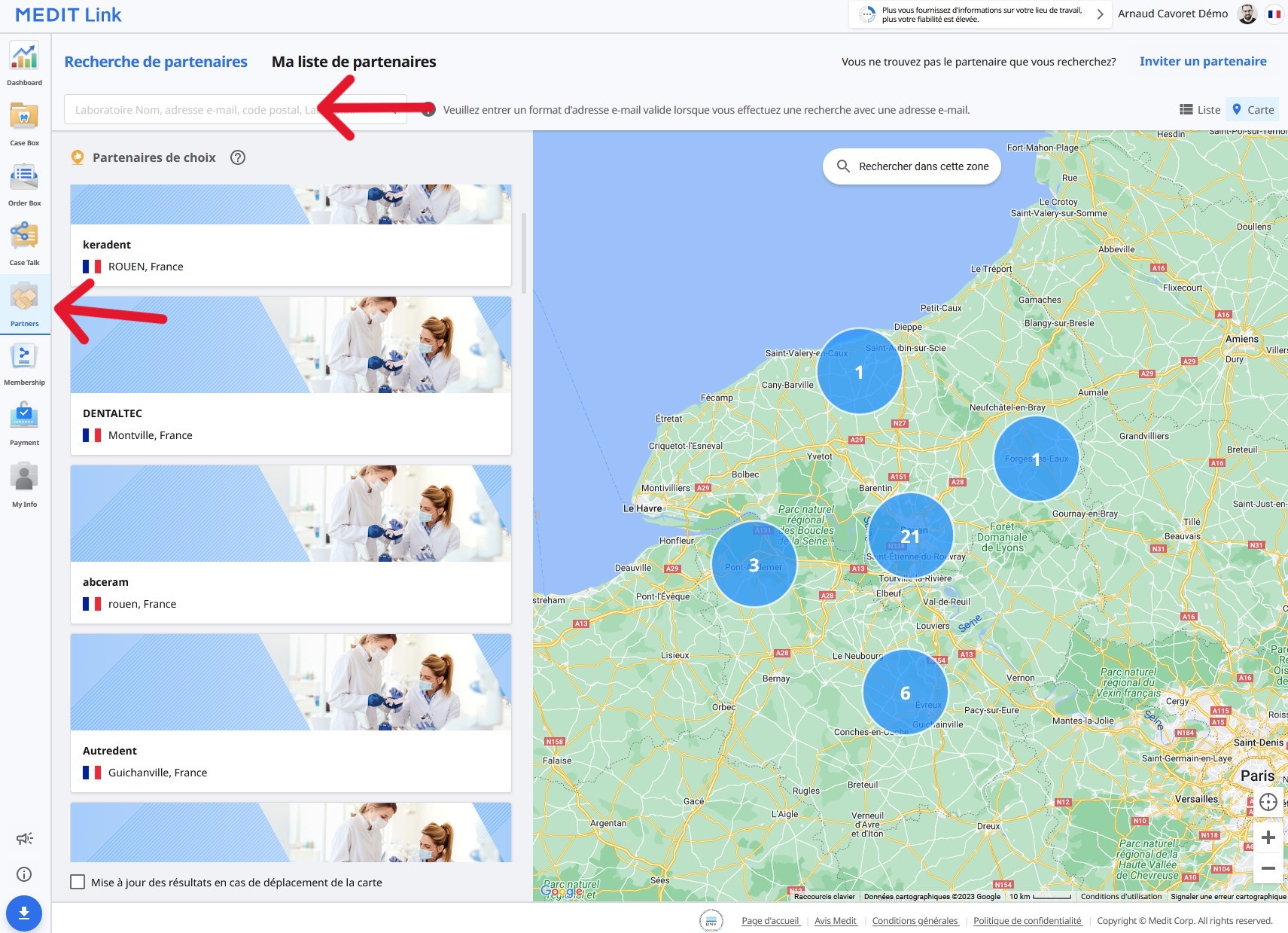This screenshot has height=933, width=1288.
Task: Open Conditions générales footer link
Action: tap(915, 920)
